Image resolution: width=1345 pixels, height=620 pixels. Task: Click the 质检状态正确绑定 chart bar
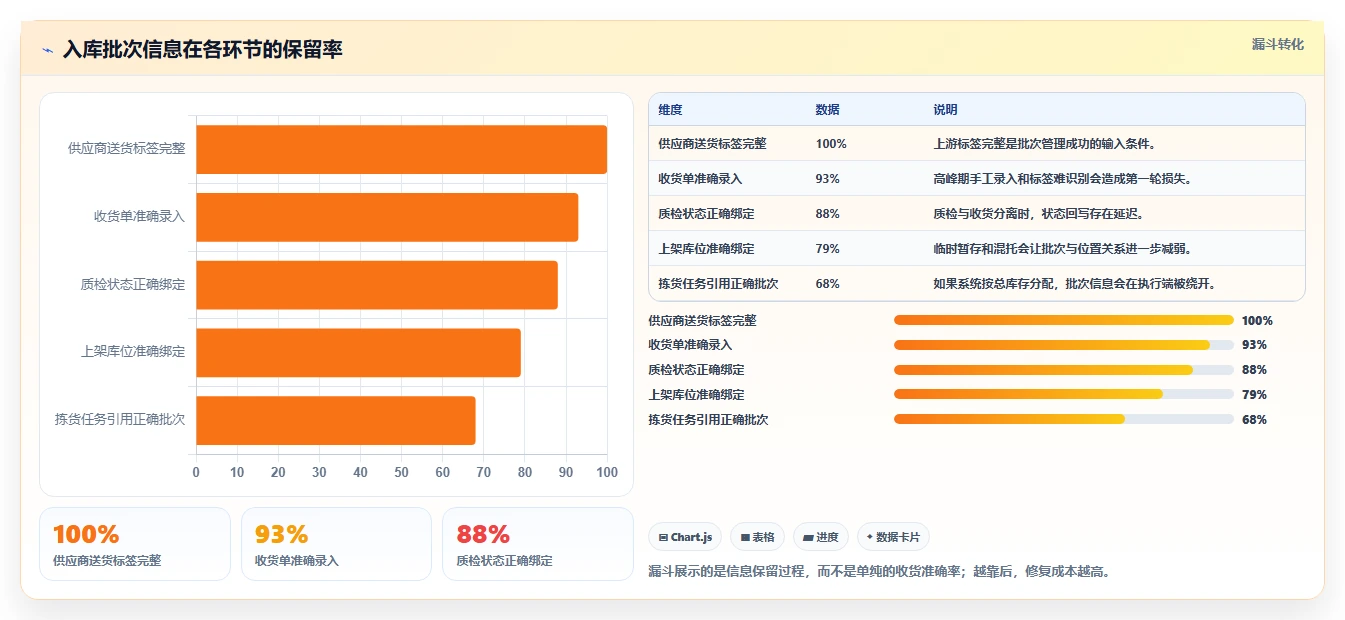(x=377, y=285)
